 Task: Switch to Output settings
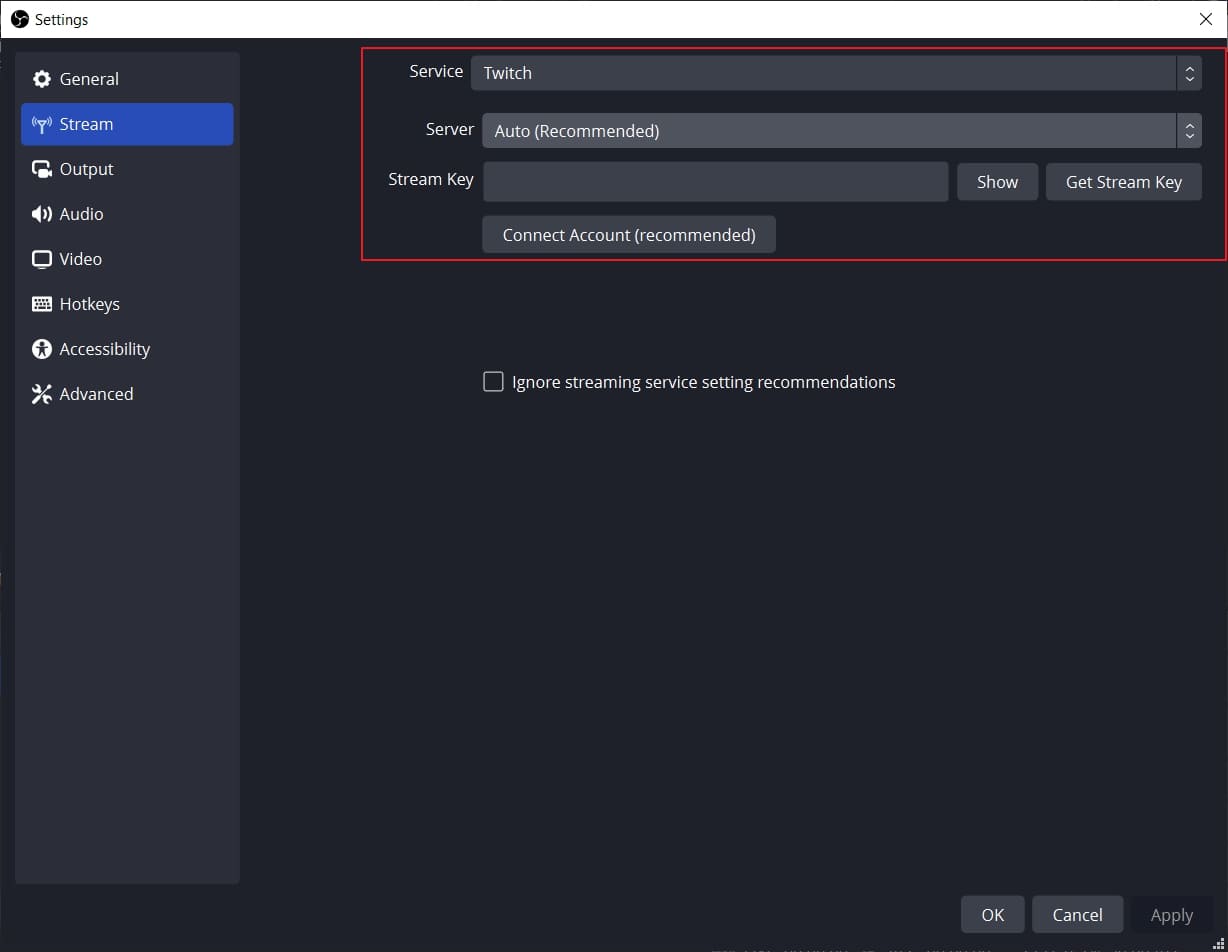point(127,169)
